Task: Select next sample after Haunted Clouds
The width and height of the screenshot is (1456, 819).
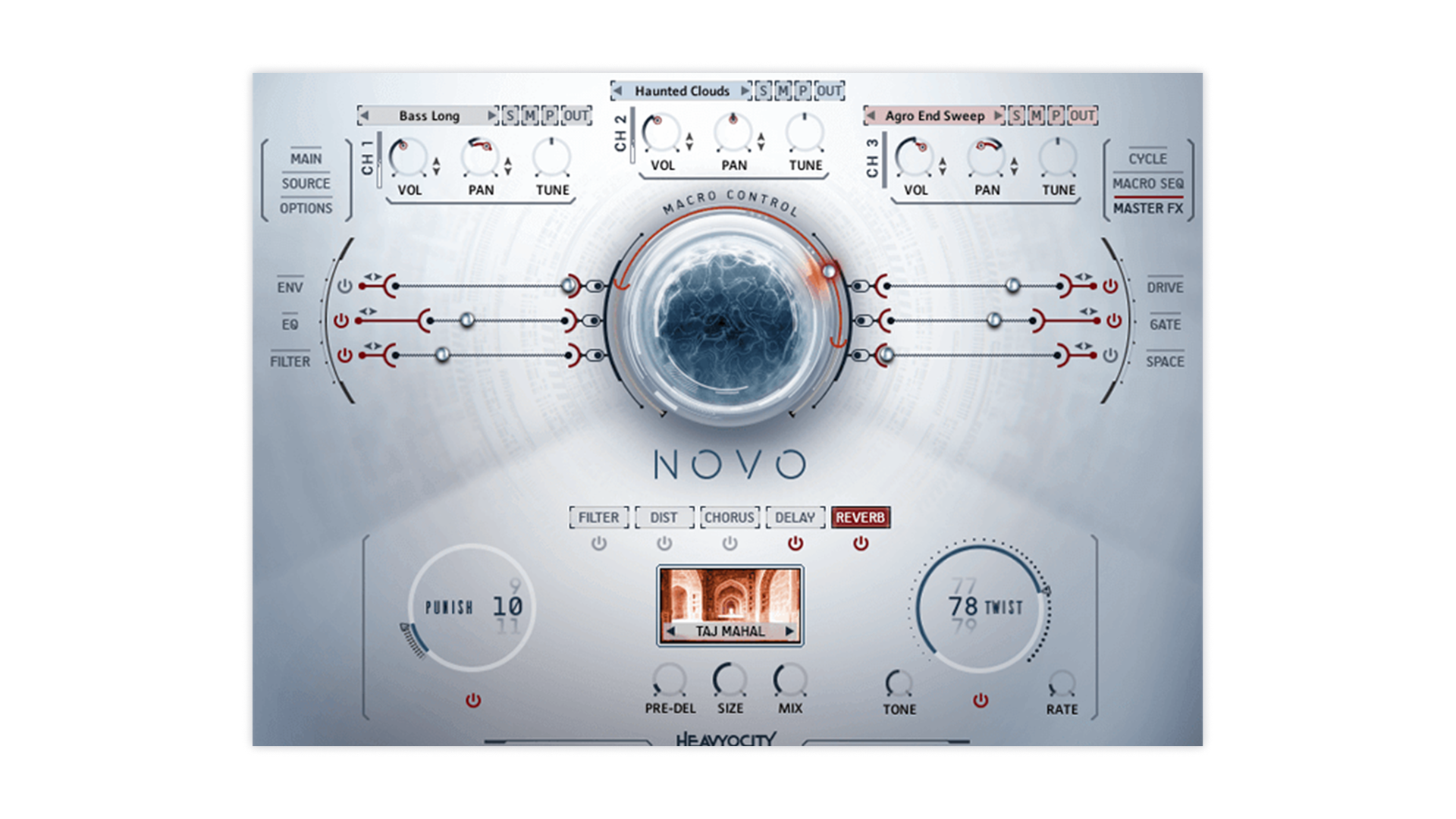Action: [x=745, y=91]
